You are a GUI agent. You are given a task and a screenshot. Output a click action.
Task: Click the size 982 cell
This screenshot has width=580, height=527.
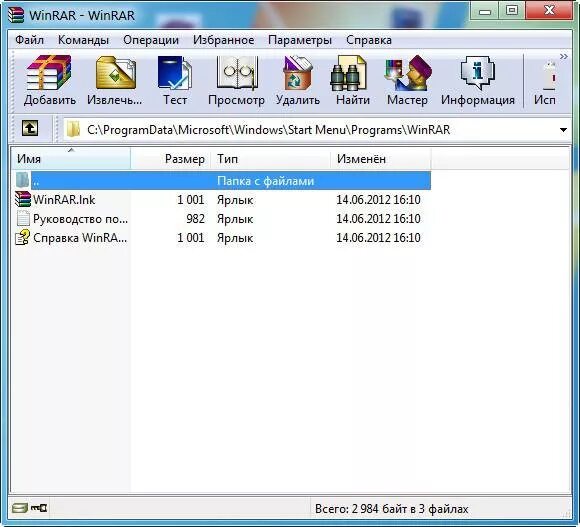(x=195, y=219)
